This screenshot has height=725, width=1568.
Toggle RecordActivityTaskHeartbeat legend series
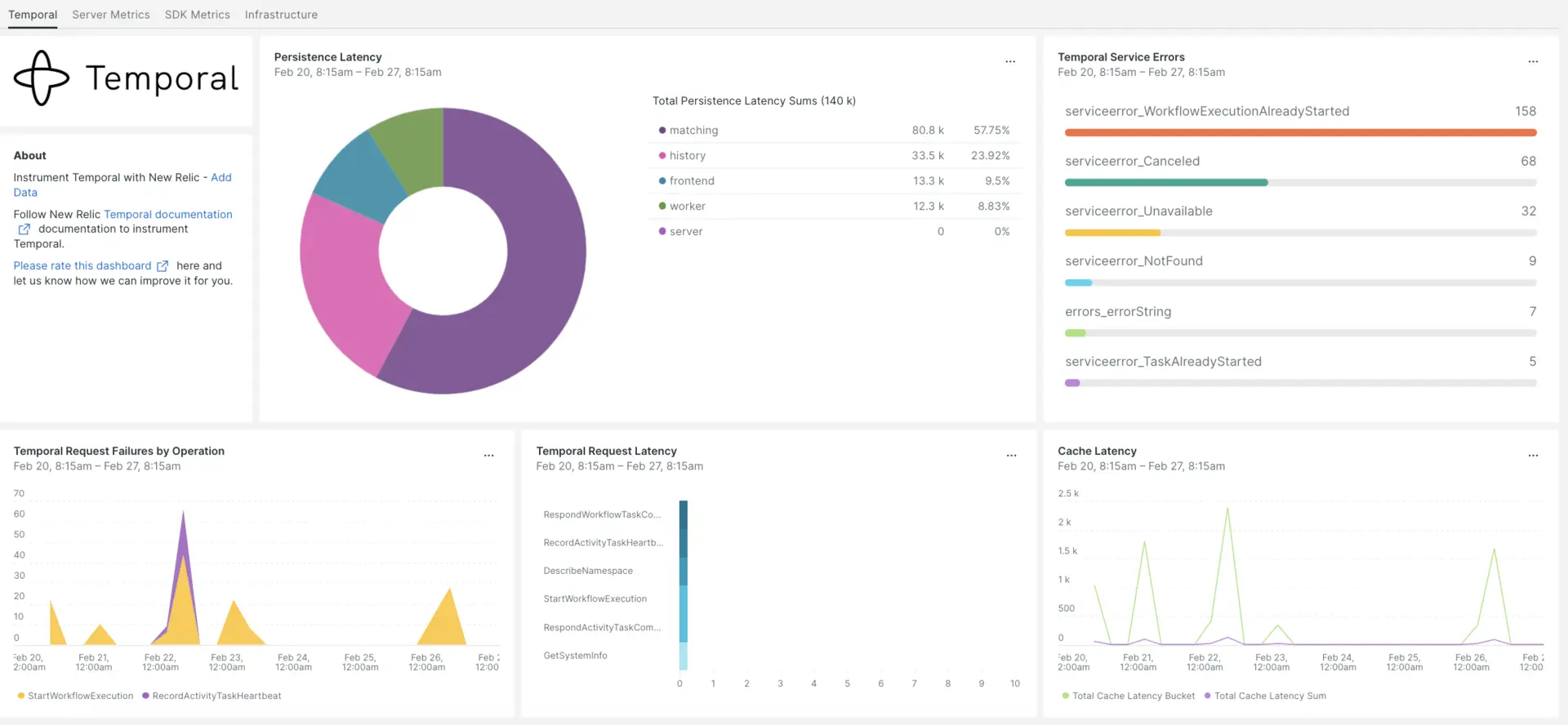(x=216, y=696)
